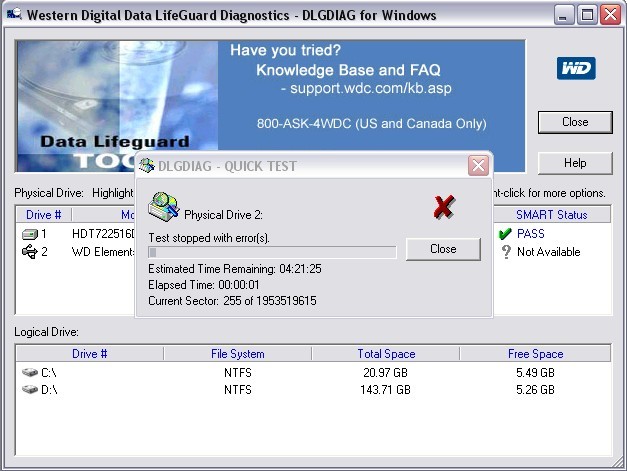Open Help in main window
Screen dimensions: 627x471
[x=575, y=163]
